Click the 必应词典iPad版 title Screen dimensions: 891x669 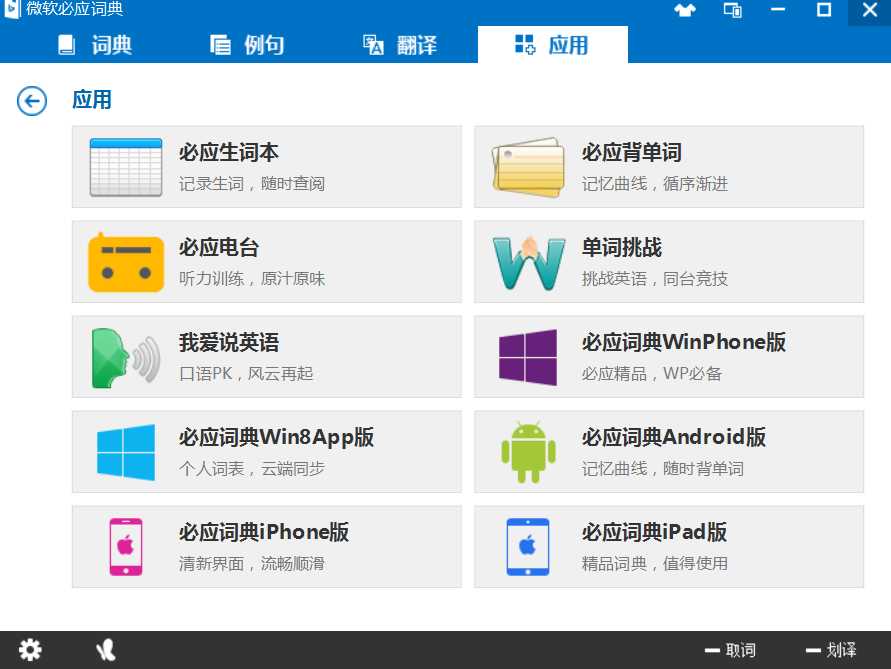click(x=654, y=532)
